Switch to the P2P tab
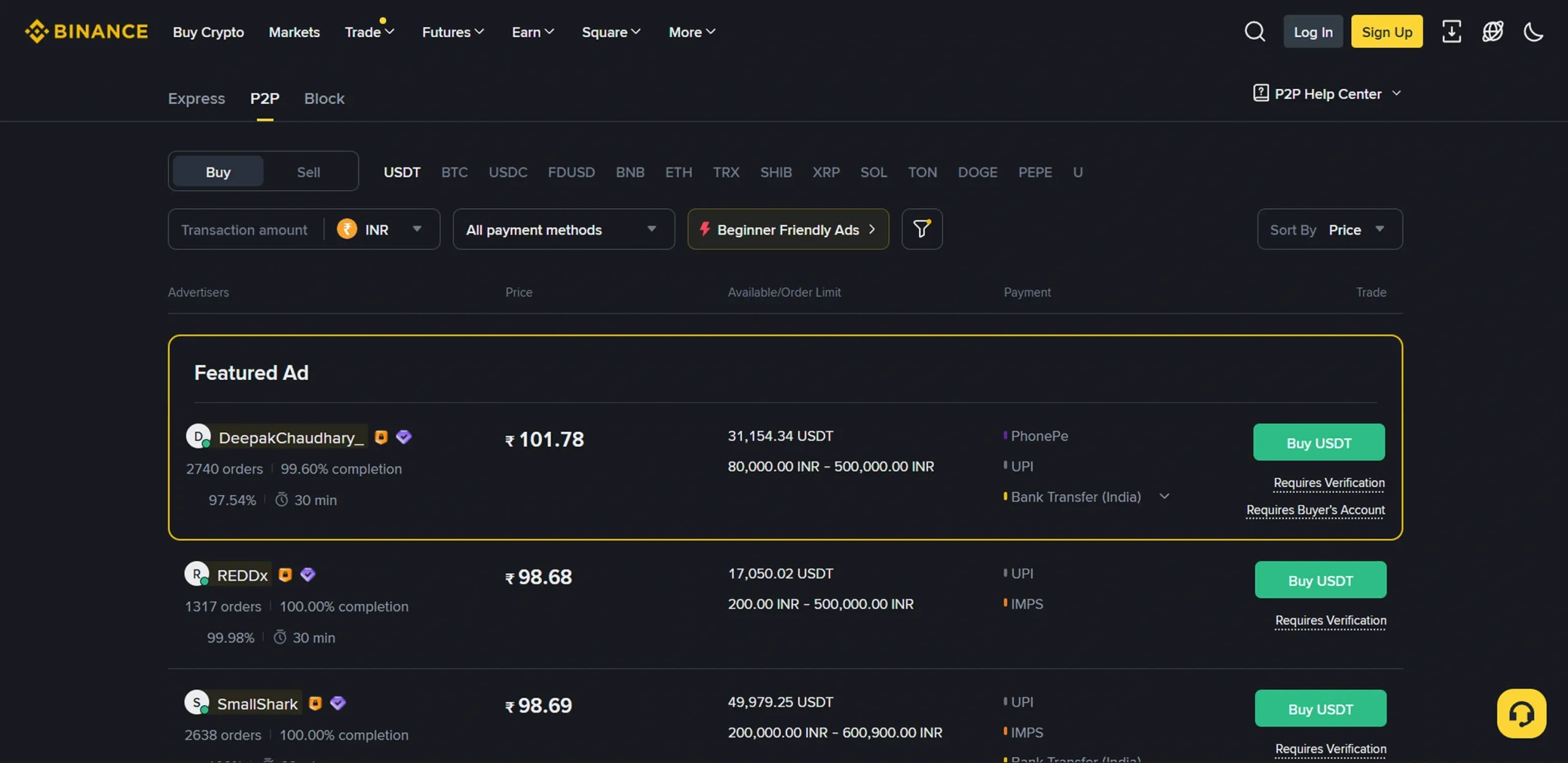 [265, 98]
